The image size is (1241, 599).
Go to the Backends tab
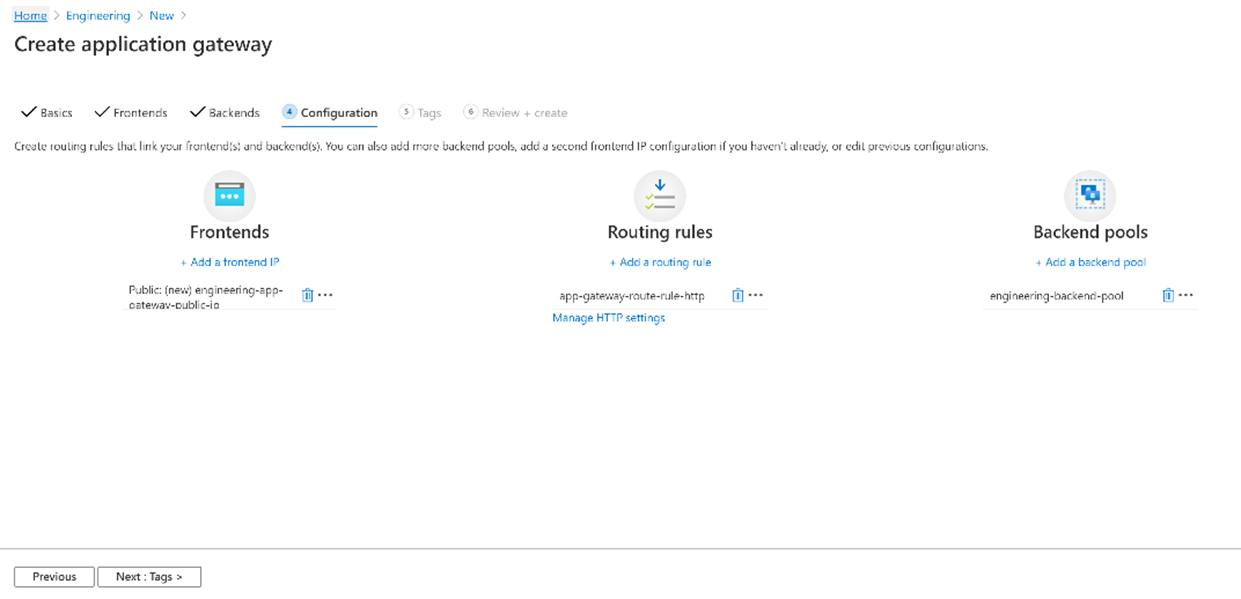coord(225,113)
